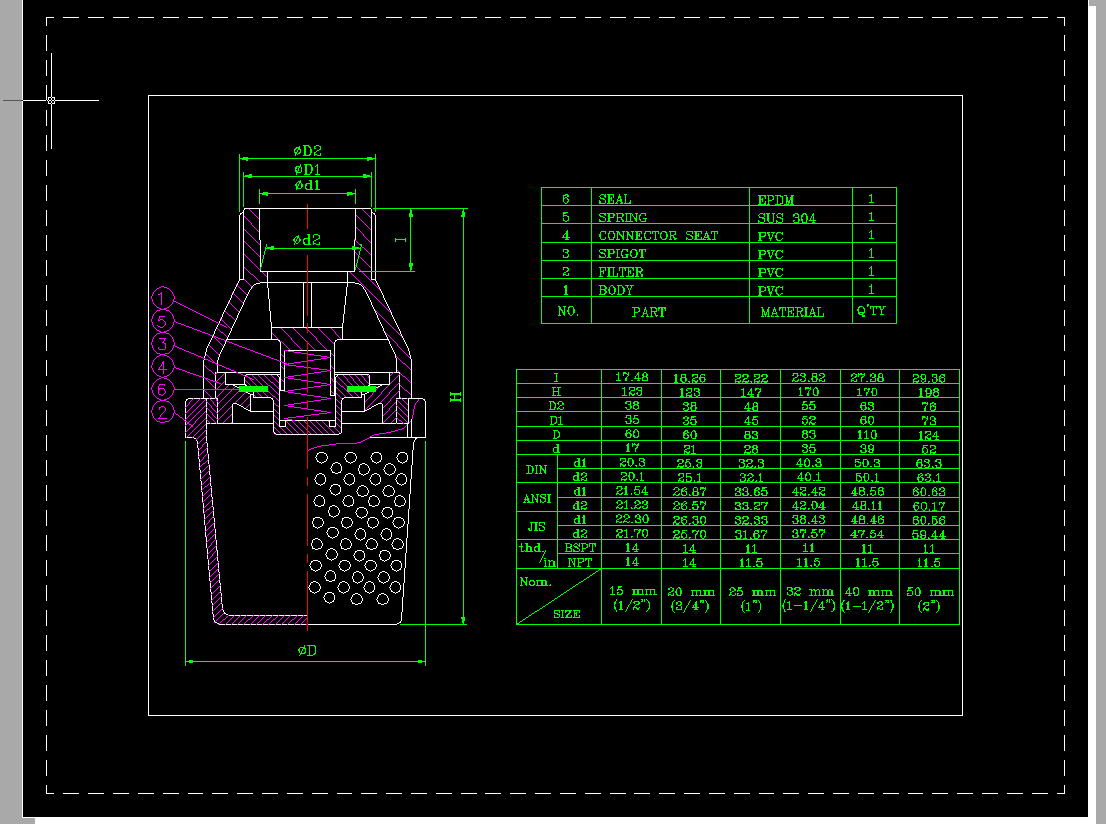Select the CONNECTOR SEAT part name

pos(658,236)
